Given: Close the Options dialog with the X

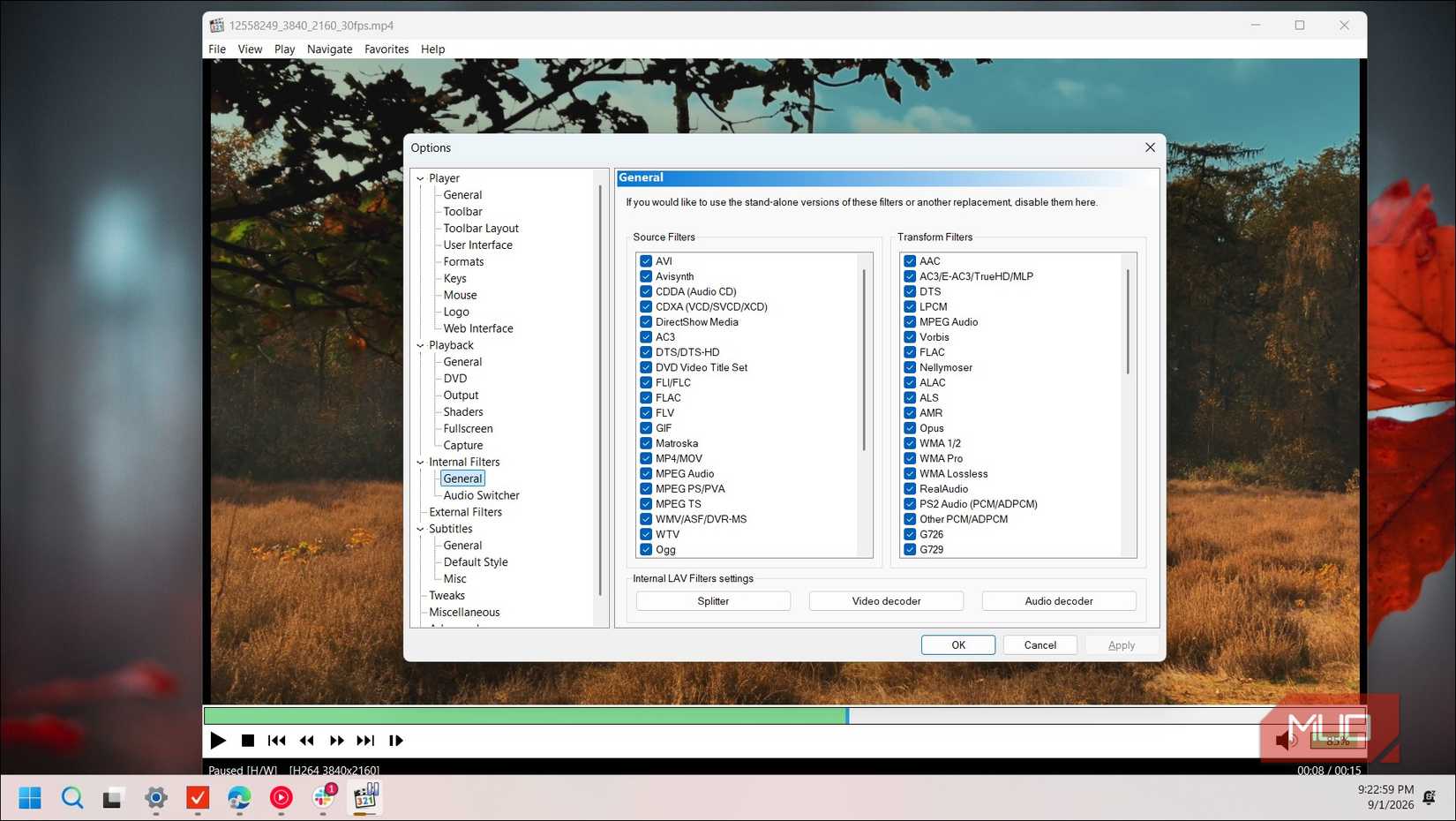Looking at the screenshot, I should click(1150, 147).
